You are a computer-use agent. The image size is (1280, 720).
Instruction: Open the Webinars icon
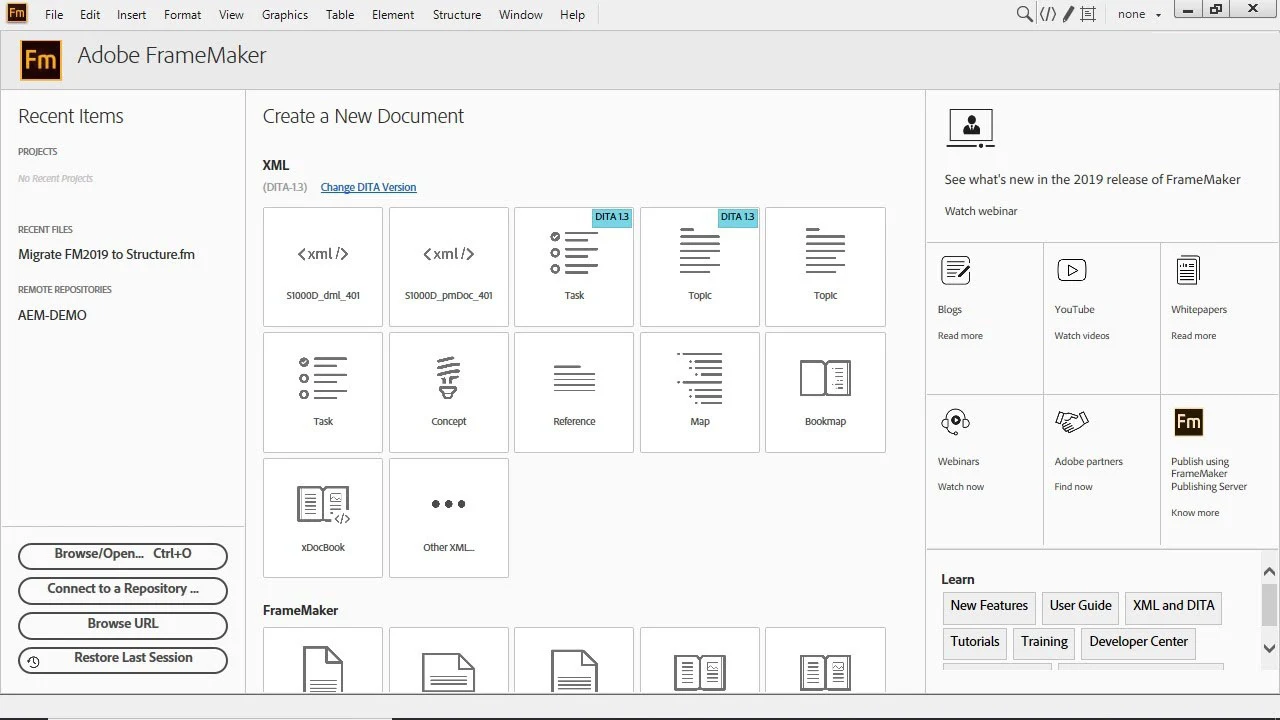click(x=955, y=422)
